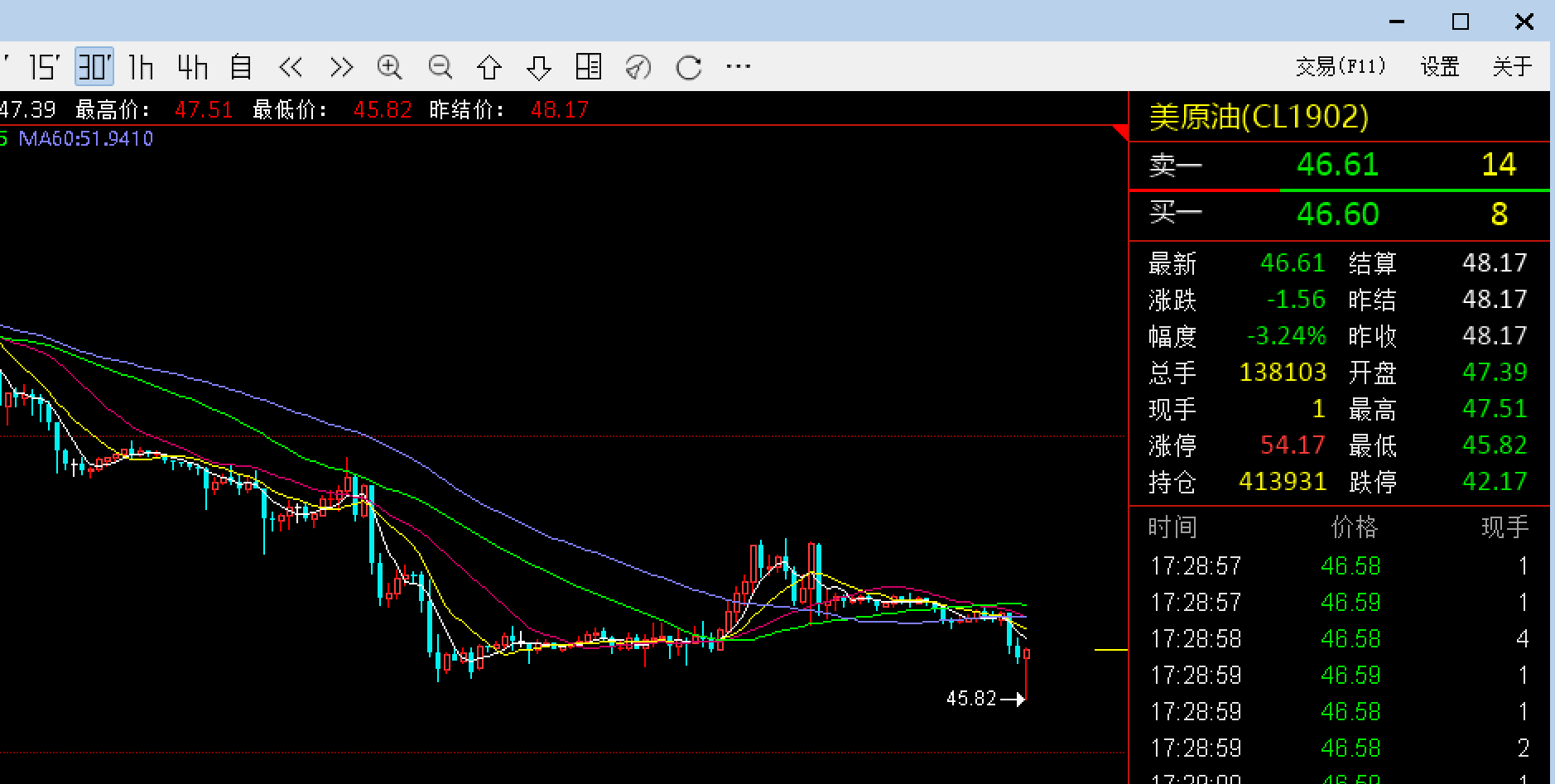Click the 涨跌 change value -1.56

pyautogui.click(x=1296, y=300)
